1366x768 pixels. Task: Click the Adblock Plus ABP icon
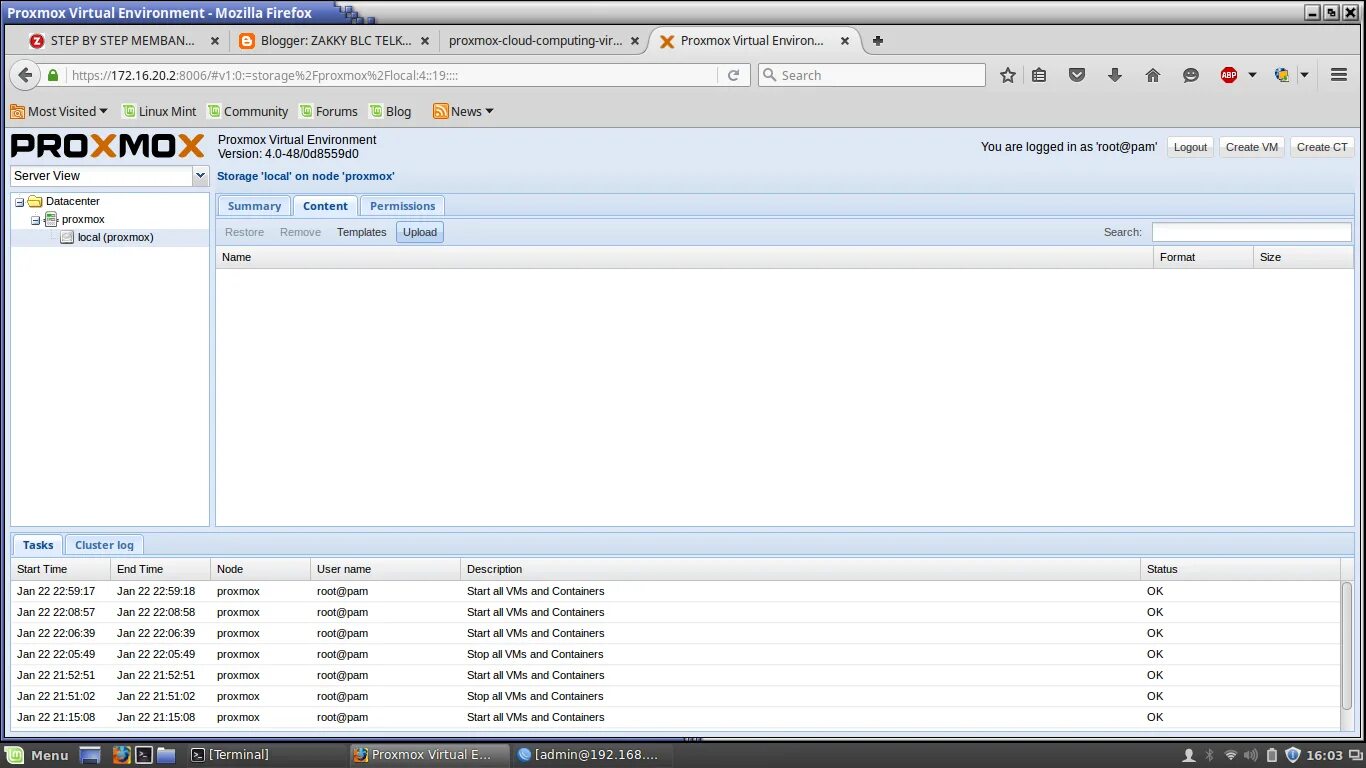pos(1229,75)
